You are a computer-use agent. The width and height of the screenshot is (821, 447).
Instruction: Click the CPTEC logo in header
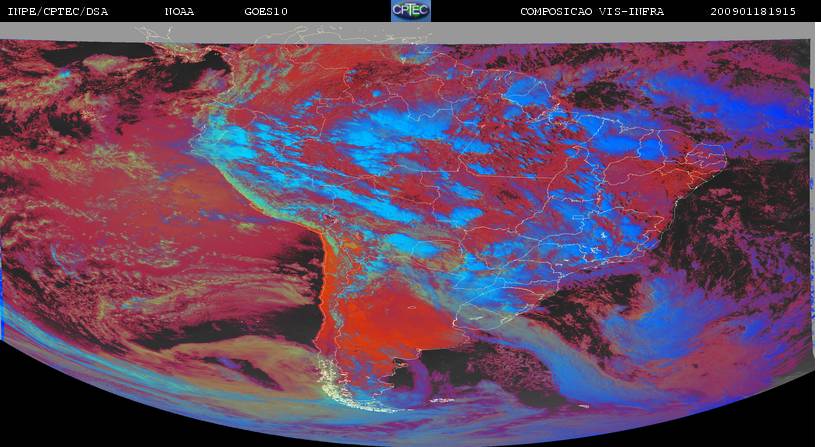click(x=411, y=10)
